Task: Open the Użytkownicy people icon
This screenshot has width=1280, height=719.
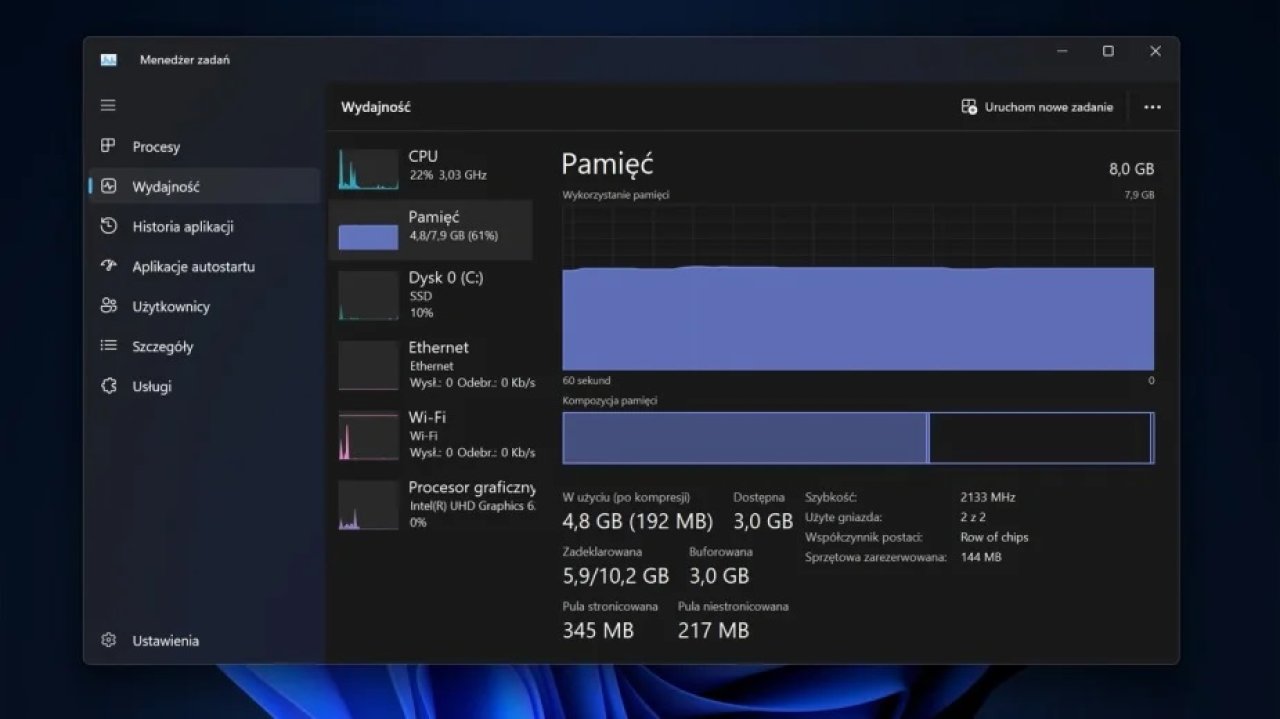Action: coord(109,306)
